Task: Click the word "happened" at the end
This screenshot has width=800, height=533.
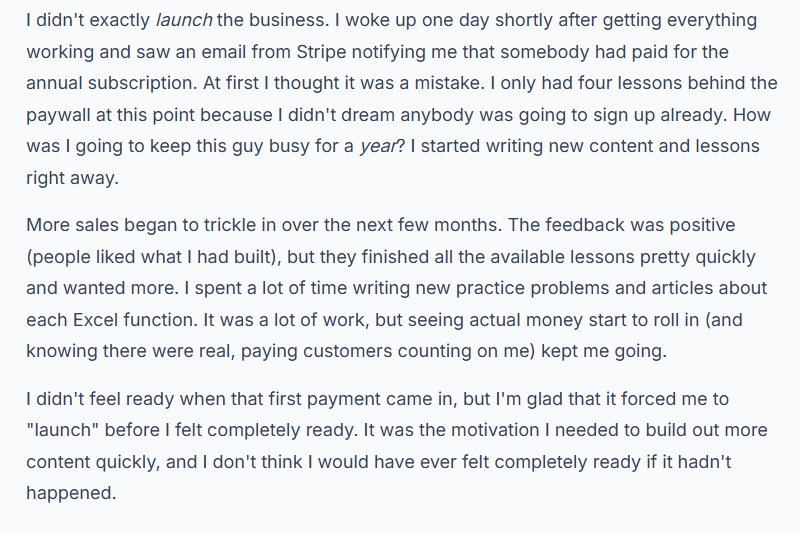Action: (69, 493)
